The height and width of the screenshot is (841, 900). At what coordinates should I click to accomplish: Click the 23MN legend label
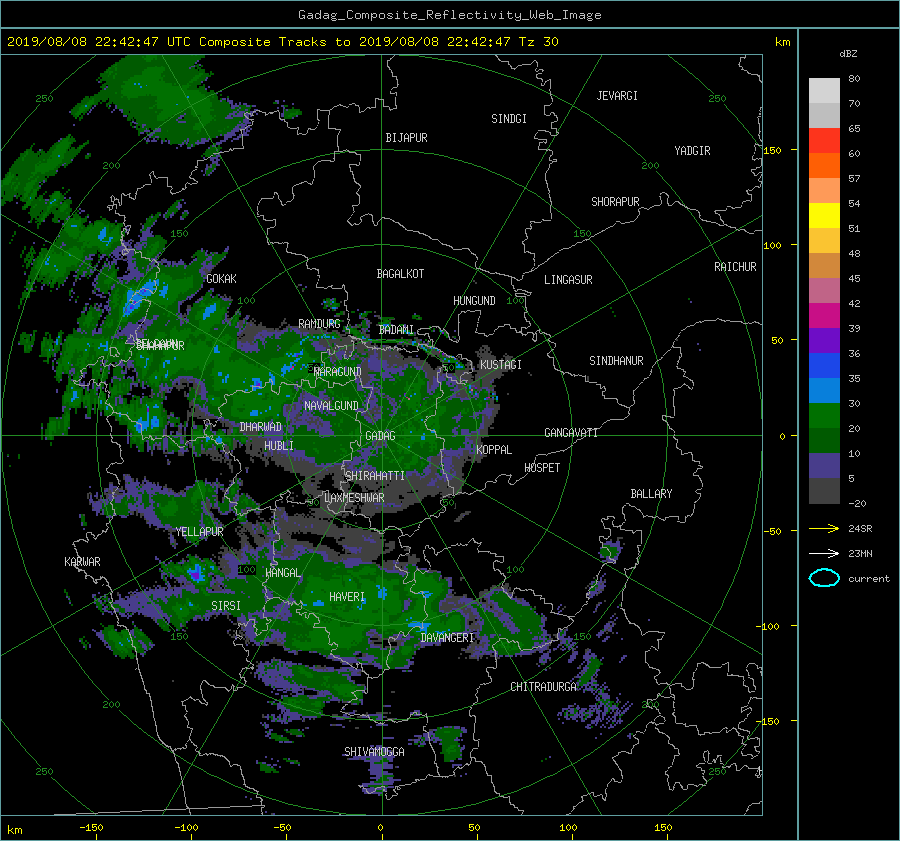click(860, 553)
